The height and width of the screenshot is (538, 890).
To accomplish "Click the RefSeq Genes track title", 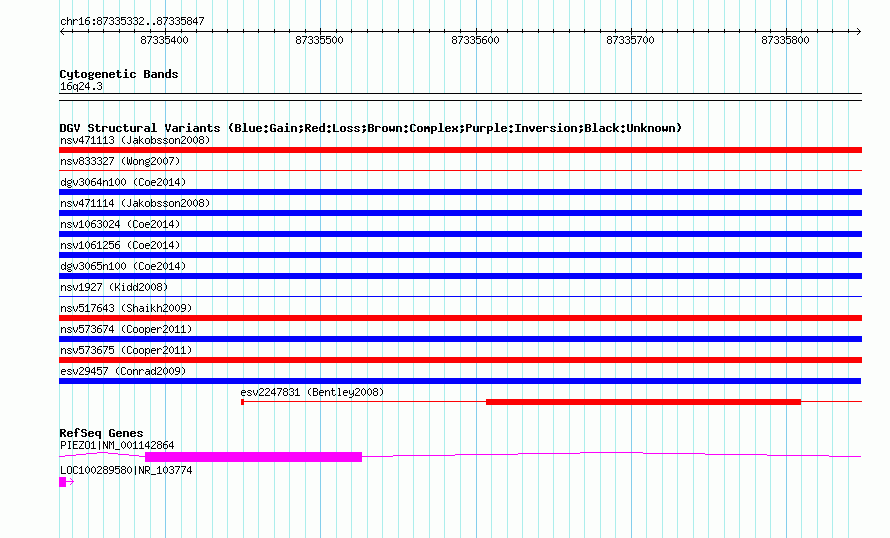I will tap(101, 433).
